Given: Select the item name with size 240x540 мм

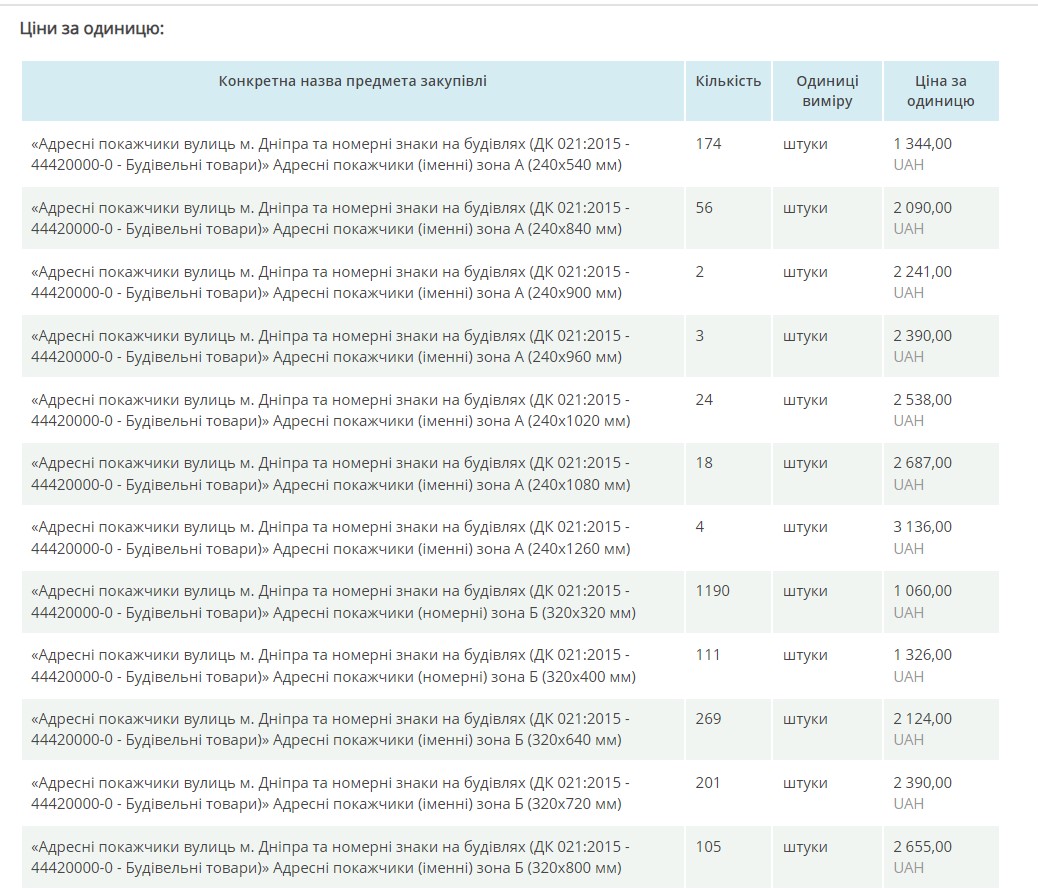Looking at the screenshot, I should tap(331, 154).
